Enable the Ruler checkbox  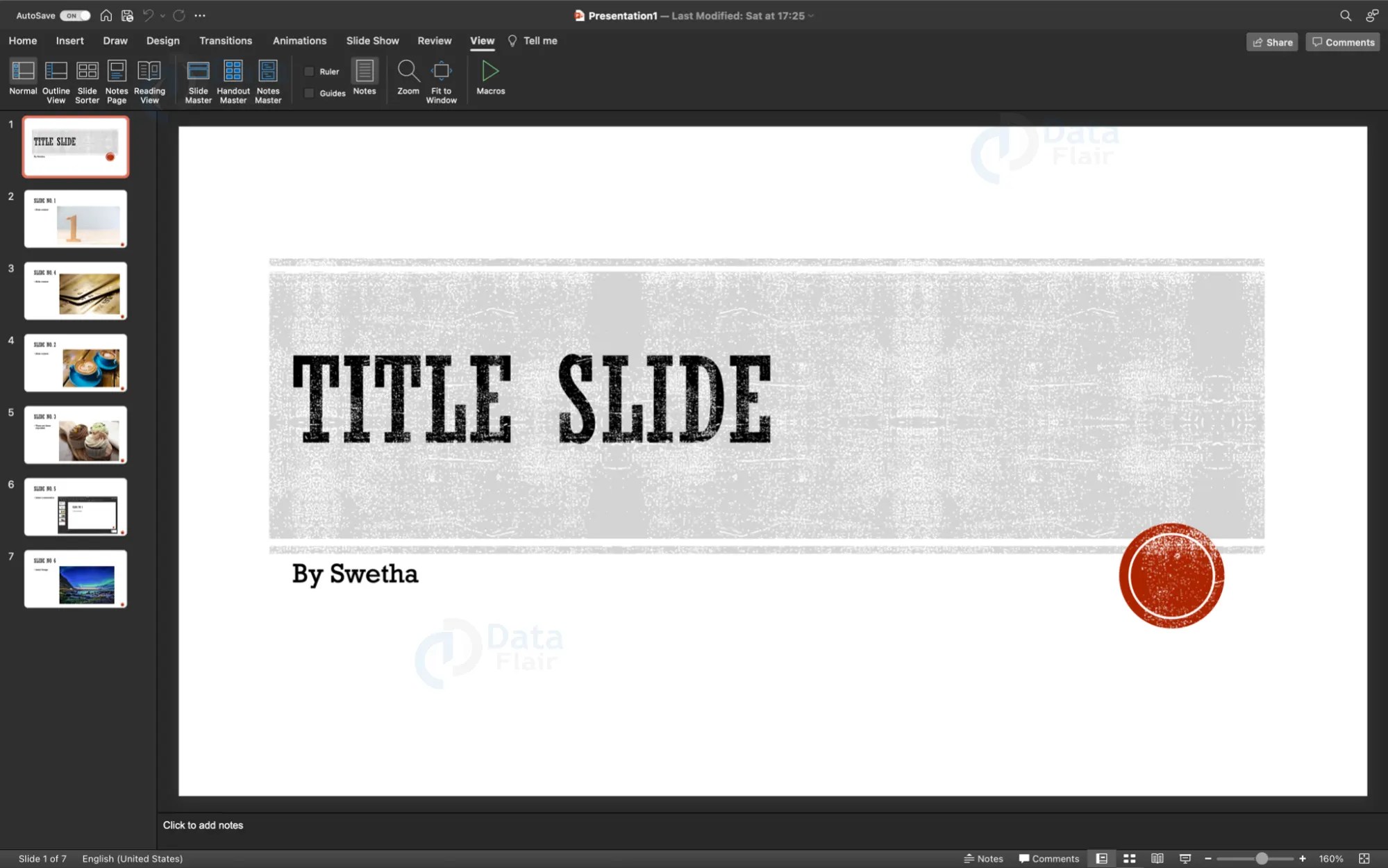tap(309, 71)
